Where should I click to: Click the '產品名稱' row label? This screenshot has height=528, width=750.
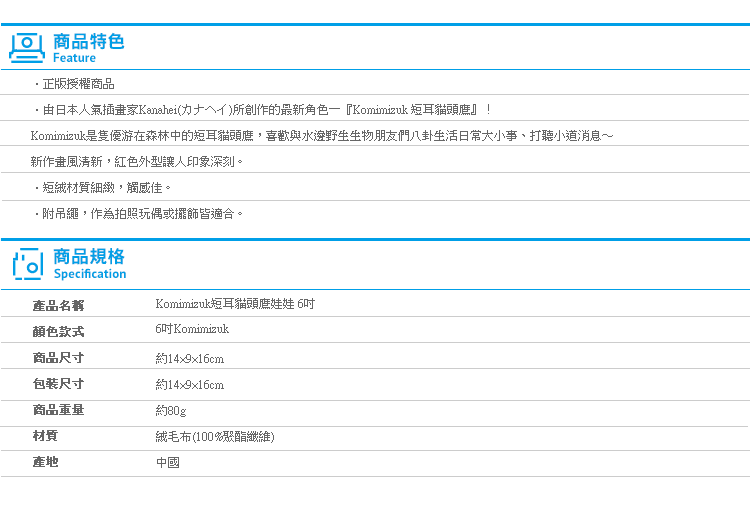58,306
